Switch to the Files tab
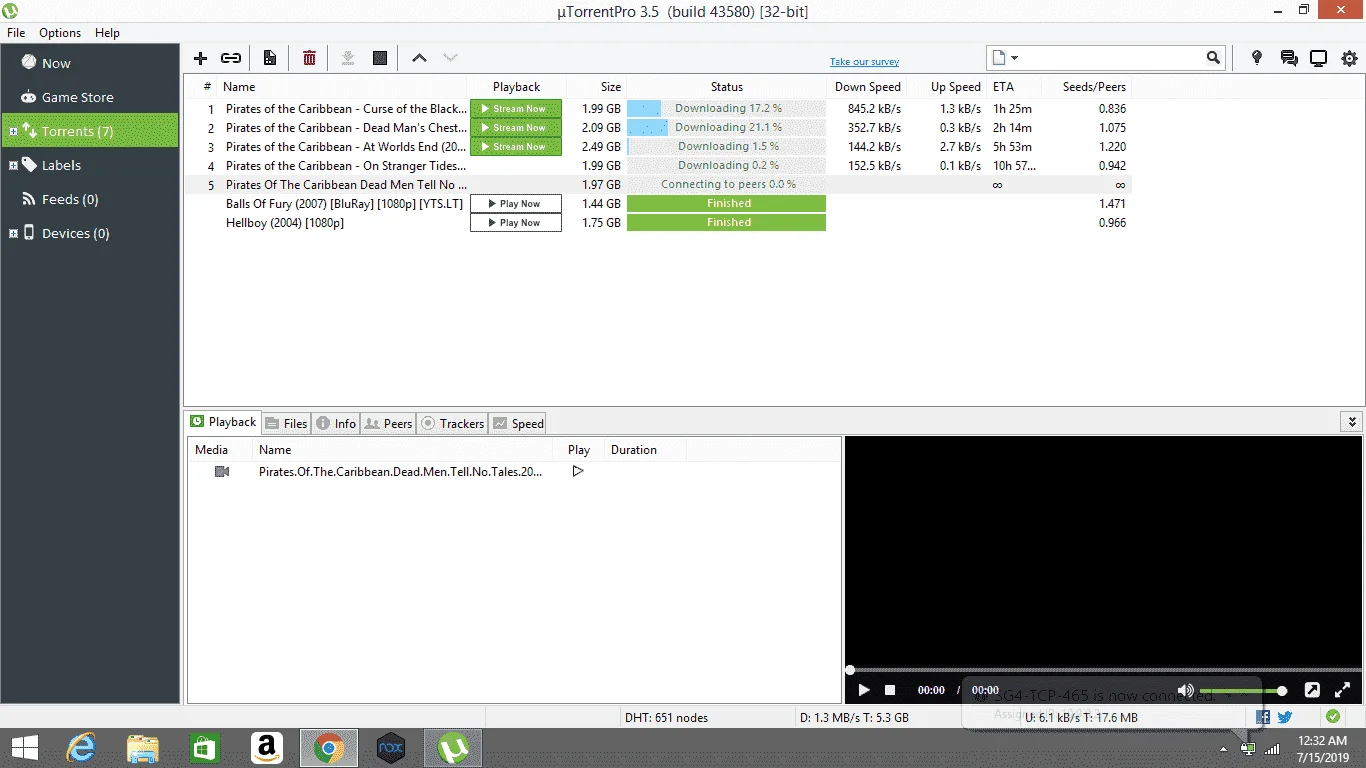 pos(286,423)
